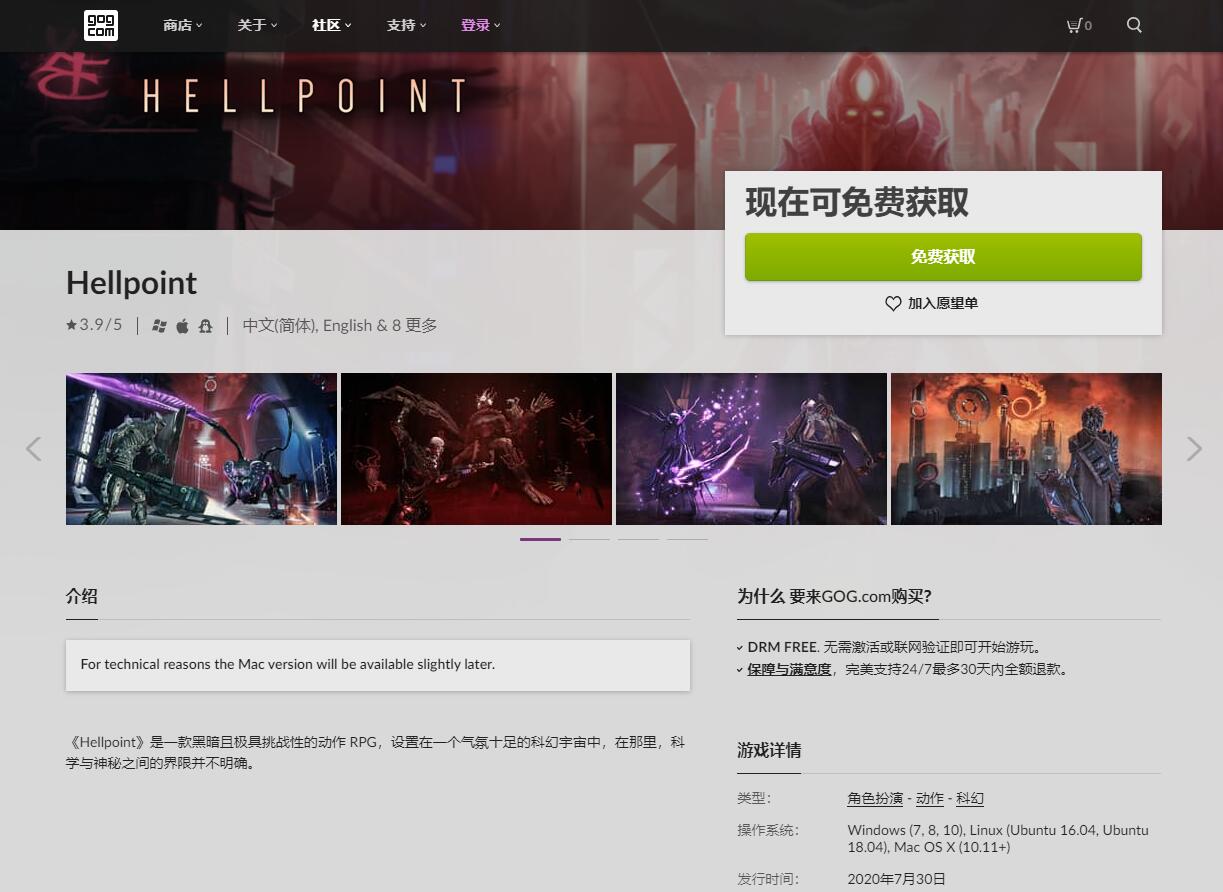Open the 登录 menu
Image resolution: width=1223 pixels, height=892 pixels.
[481, 25]
